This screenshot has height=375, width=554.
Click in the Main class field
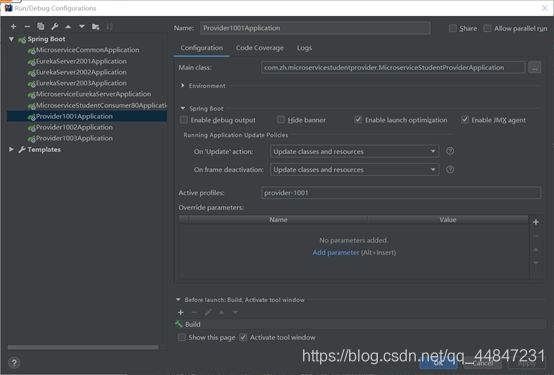click(393, 67)
